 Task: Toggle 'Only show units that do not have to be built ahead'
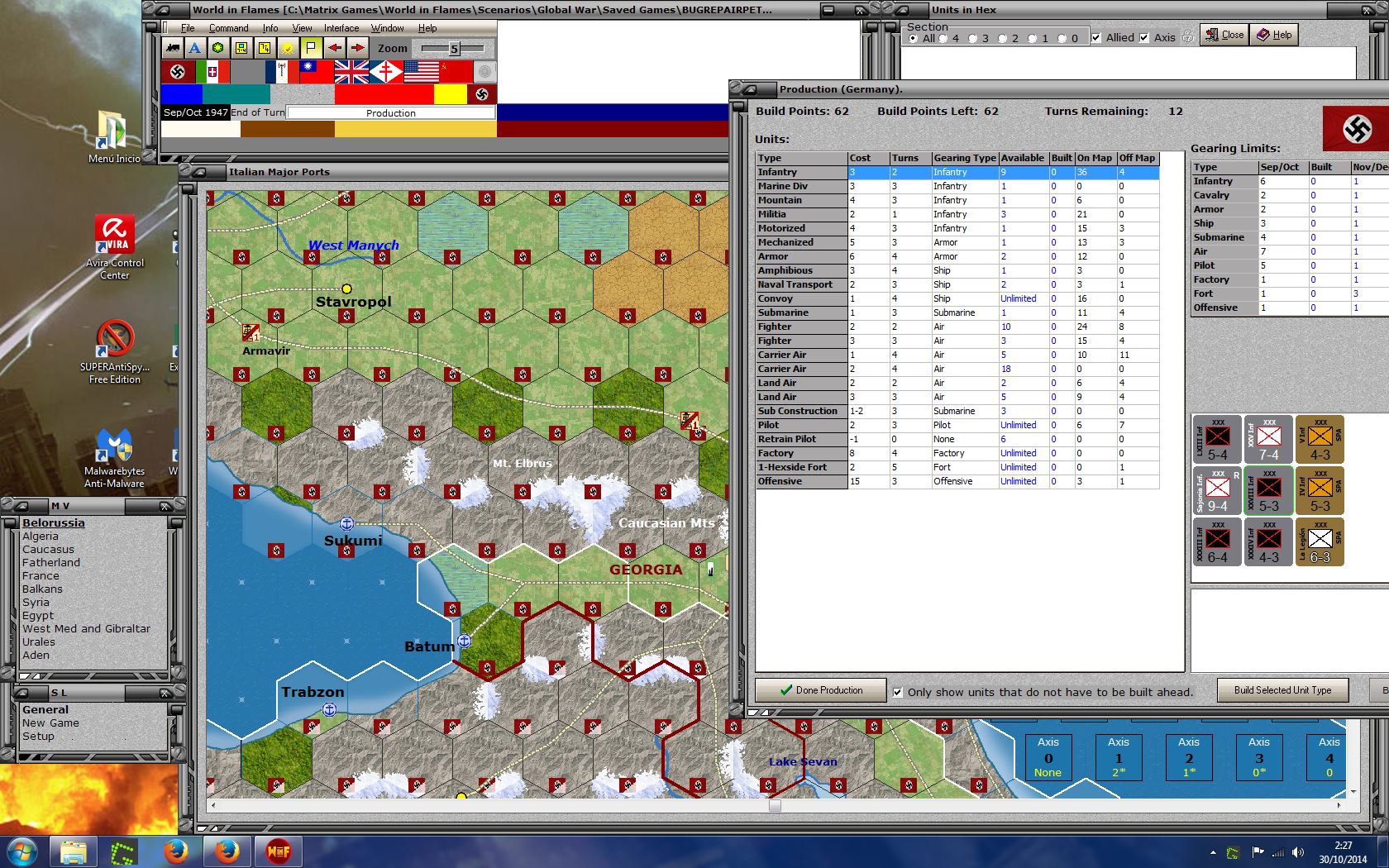[x=898, y=692]
